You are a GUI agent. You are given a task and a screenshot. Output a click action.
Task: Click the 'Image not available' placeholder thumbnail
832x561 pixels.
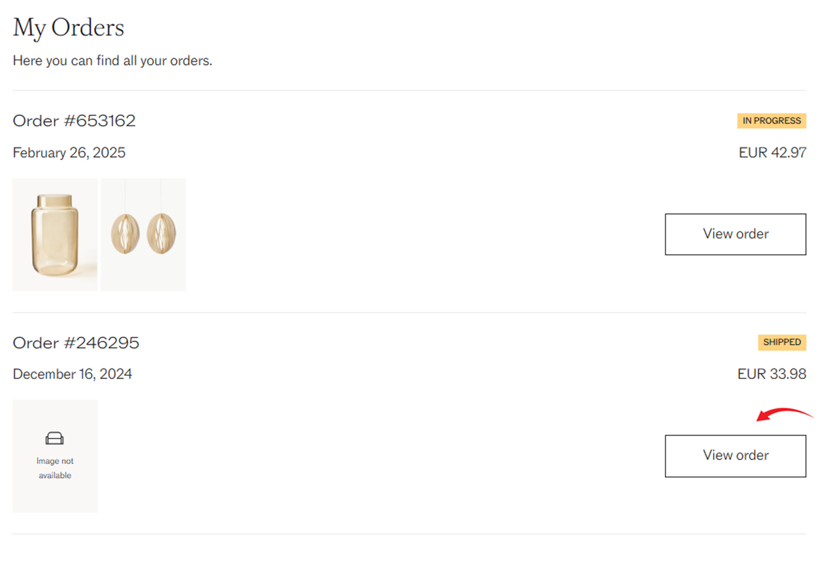coord(55,456)
